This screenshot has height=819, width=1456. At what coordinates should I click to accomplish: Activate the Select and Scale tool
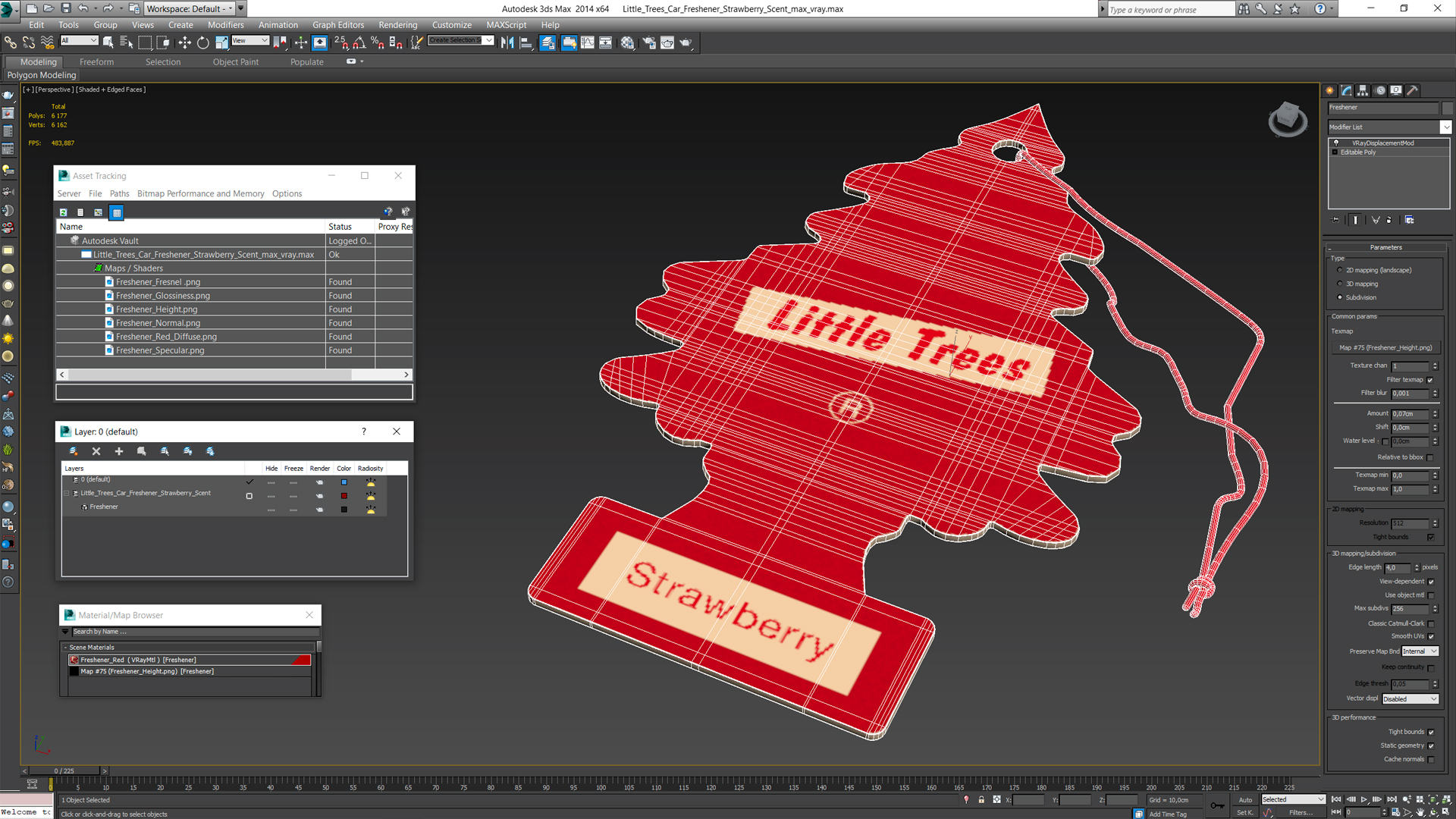click(x=221, y=42)
